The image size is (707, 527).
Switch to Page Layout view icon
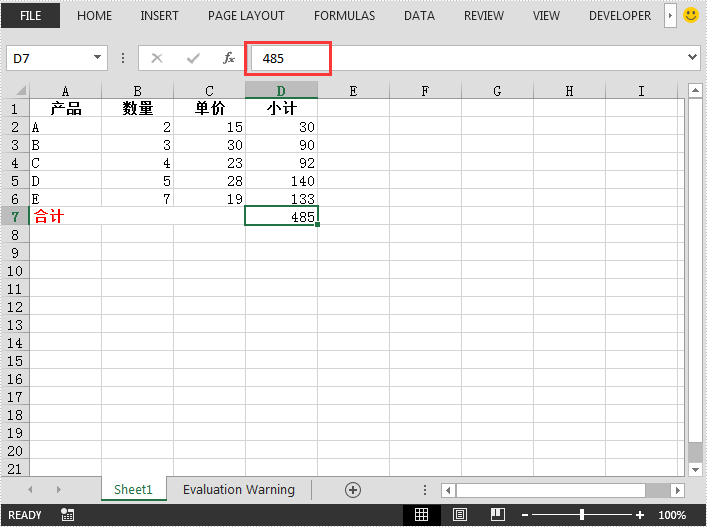[x=459, y=515]
